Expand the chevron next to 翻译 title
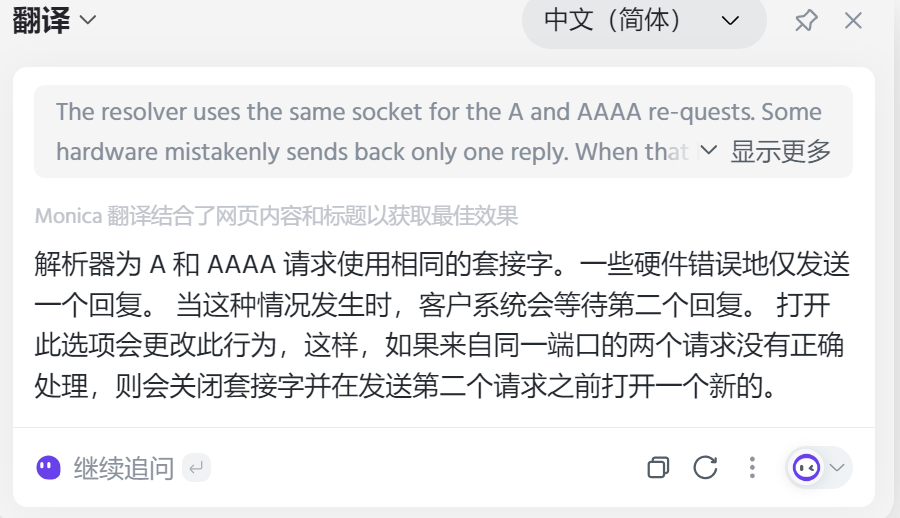Viewport: 900px width, 518px height. (88, 21)
